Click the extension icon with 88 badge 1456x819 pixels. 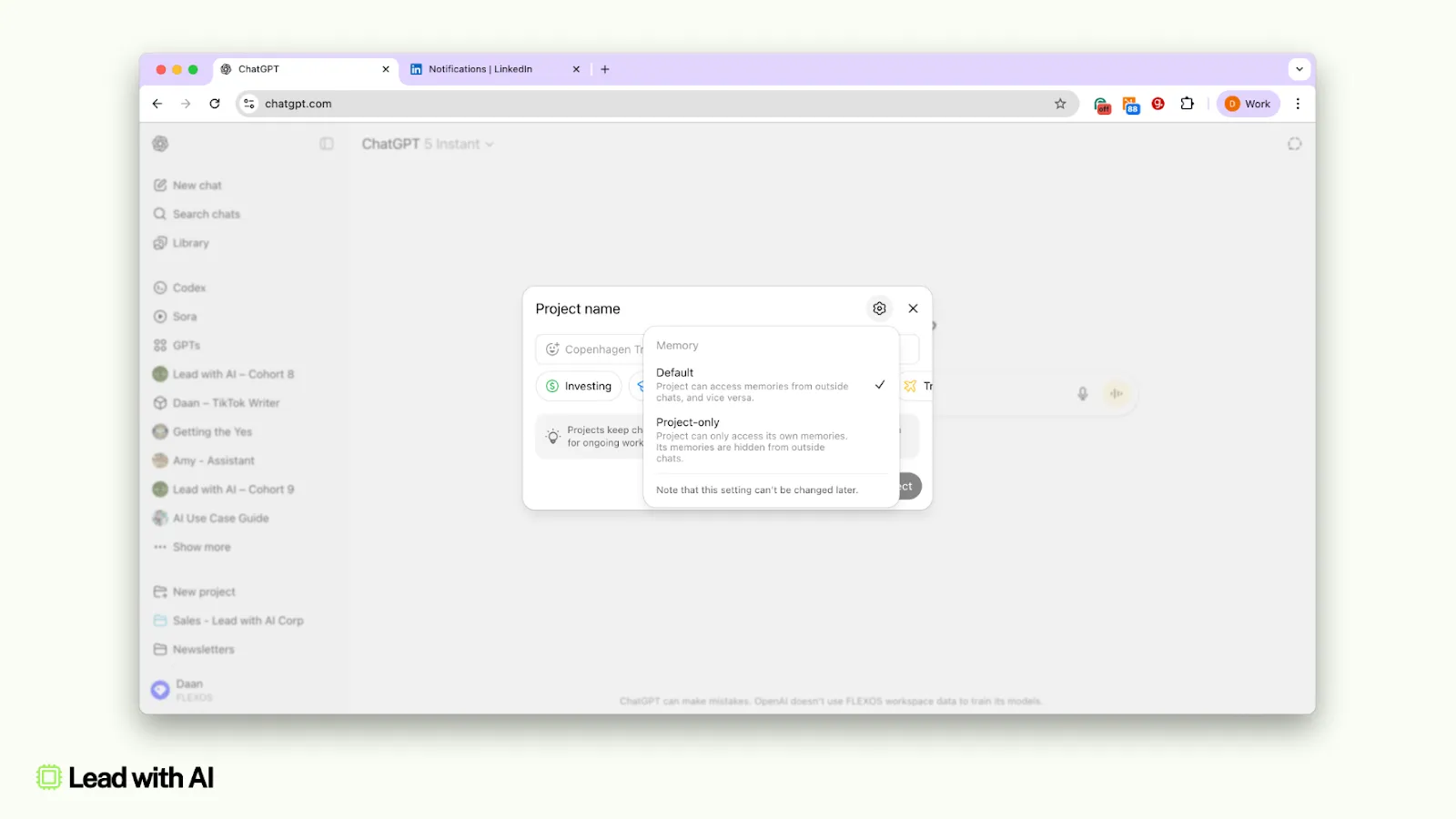tap(1130, 105)
